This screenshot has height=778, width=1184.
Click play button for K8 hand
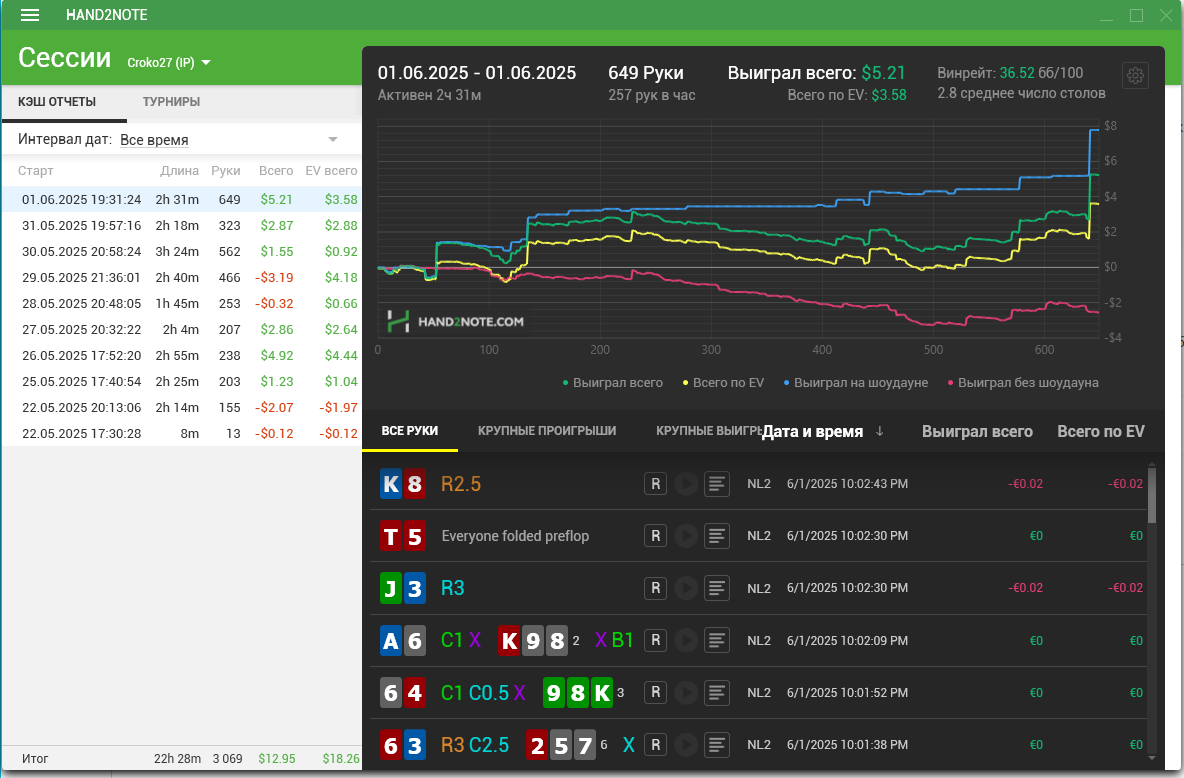point(686,483)
